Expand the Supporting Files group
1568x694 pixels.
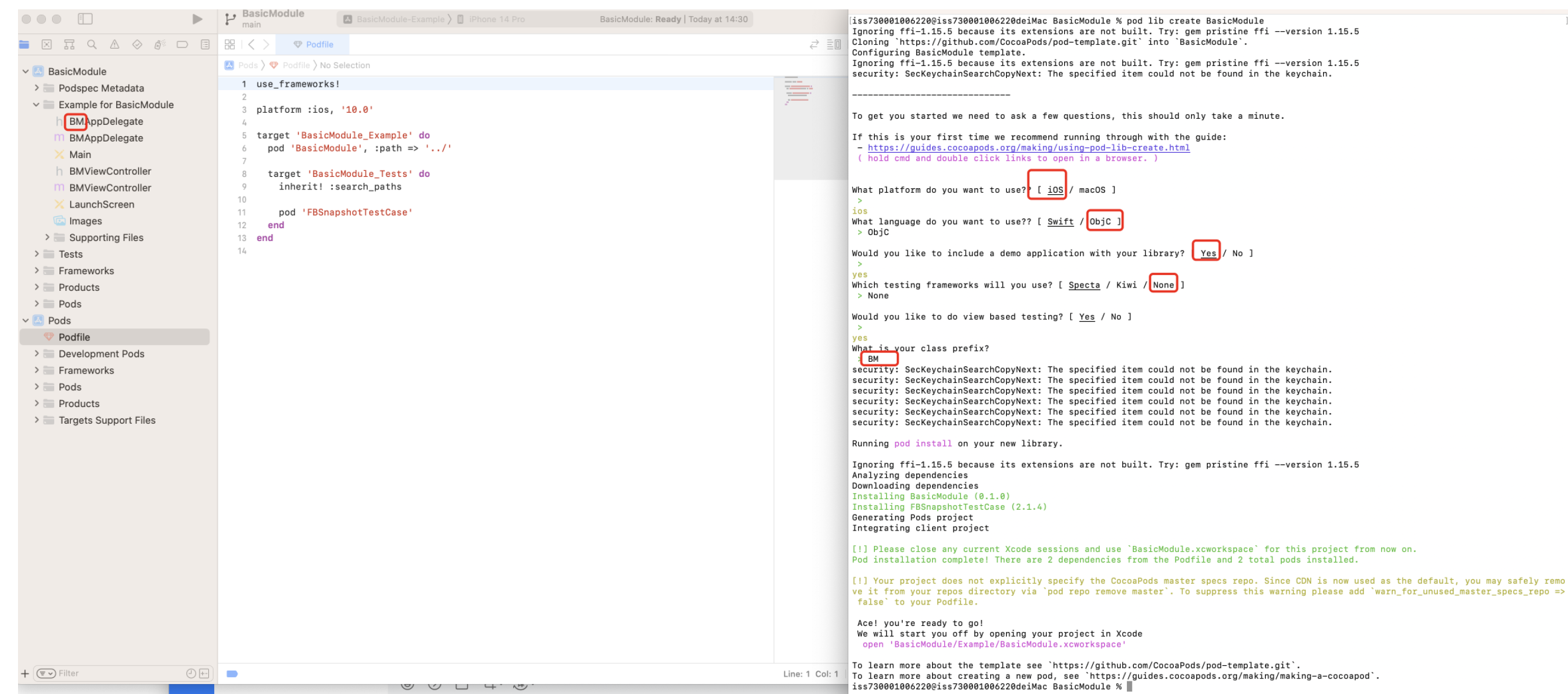tap(47, 238)
